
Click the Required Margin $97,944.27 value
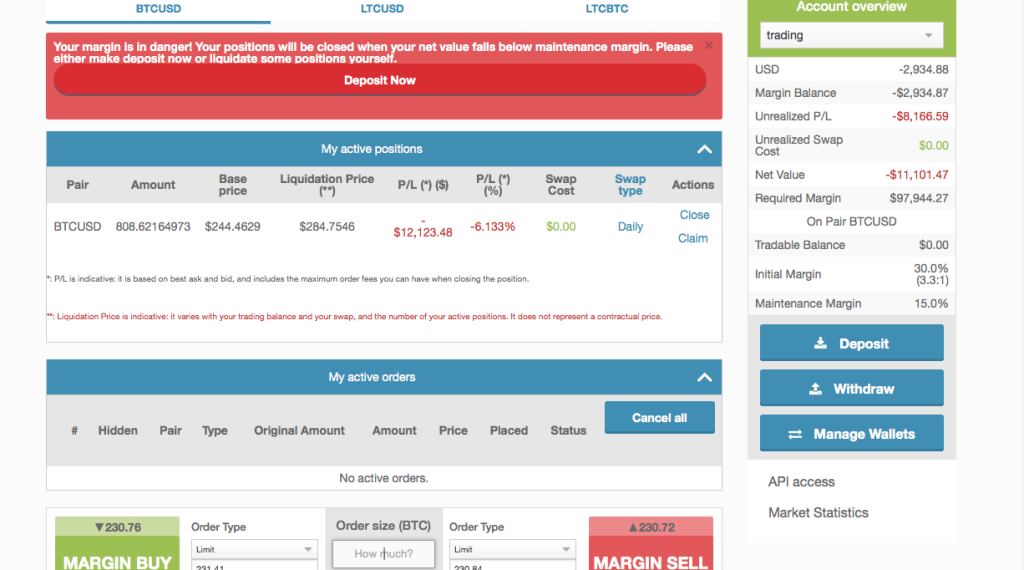click(x=919, y=198)
